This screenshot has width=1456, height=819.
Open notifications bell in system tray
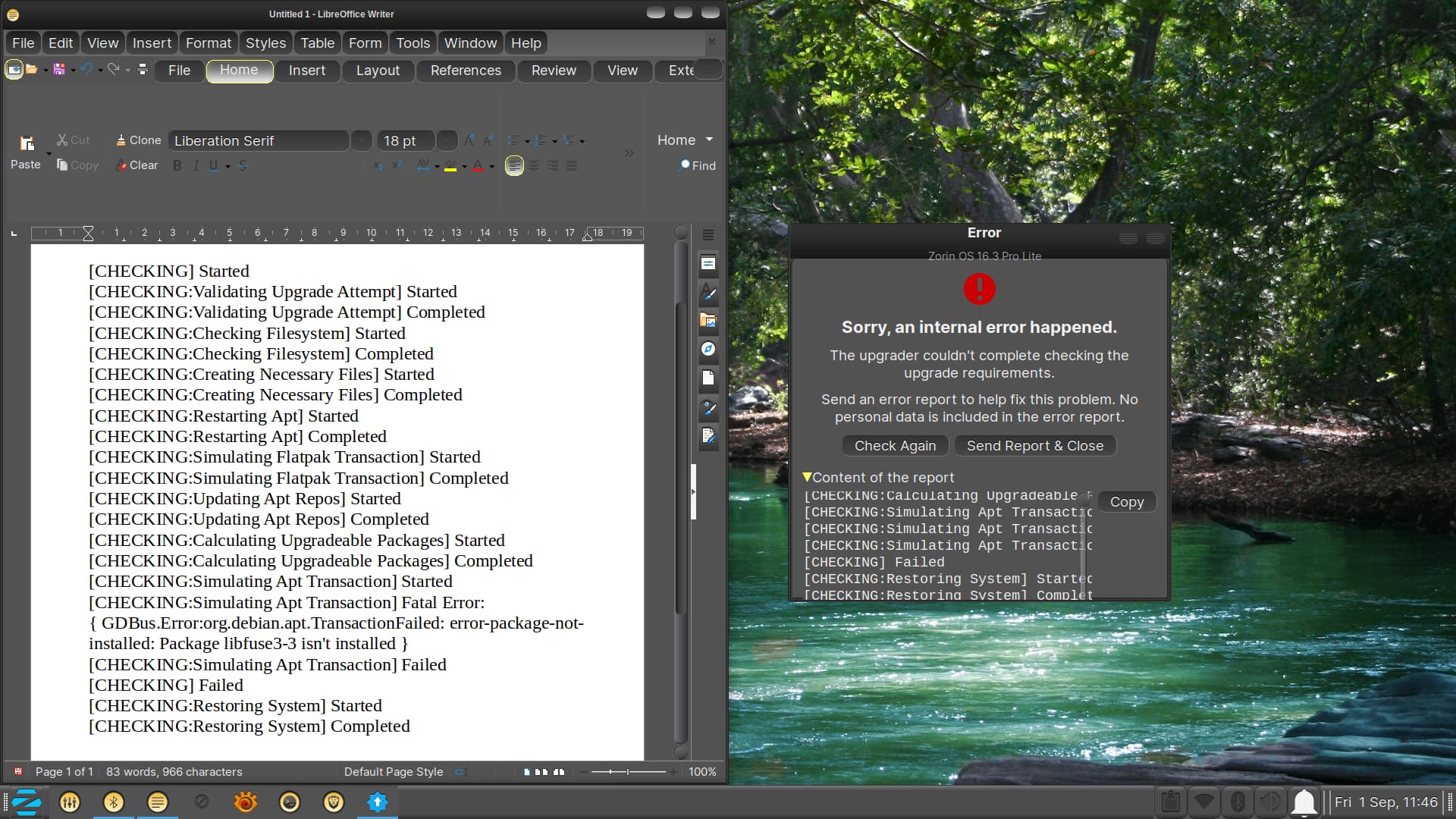tap(1305, 802)
